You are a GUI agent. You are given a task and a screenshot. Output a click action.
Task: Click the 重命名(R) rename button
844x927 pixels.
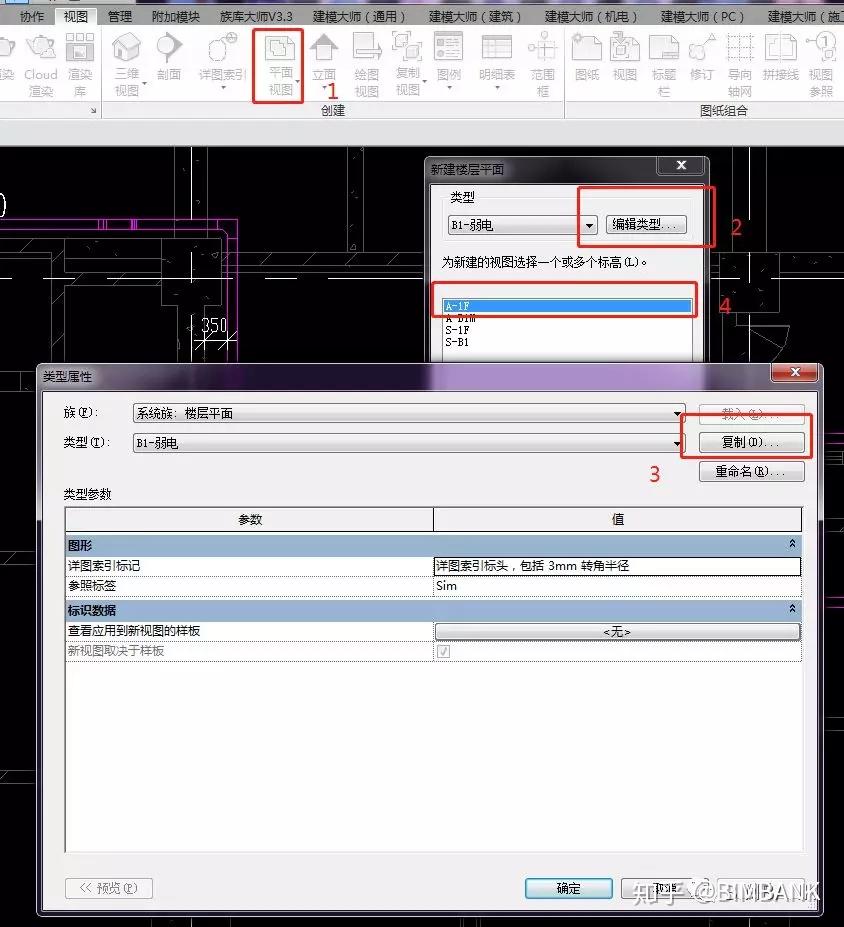click(x=751, y=472)
